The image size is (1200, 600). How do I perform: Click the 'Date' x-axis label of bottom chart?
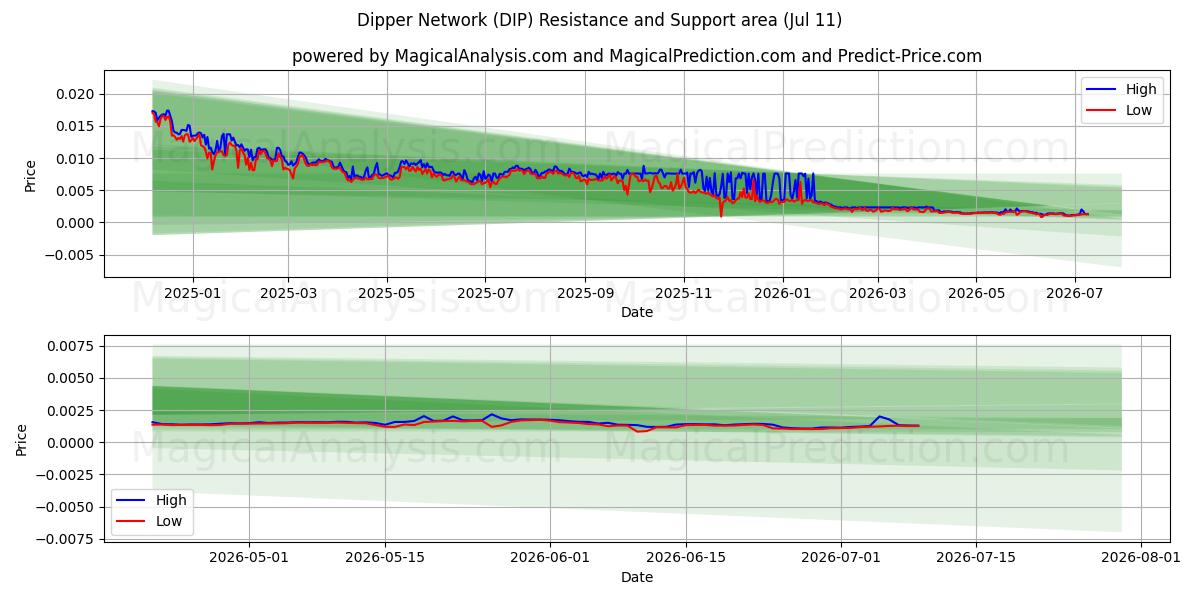pos(637,578)
